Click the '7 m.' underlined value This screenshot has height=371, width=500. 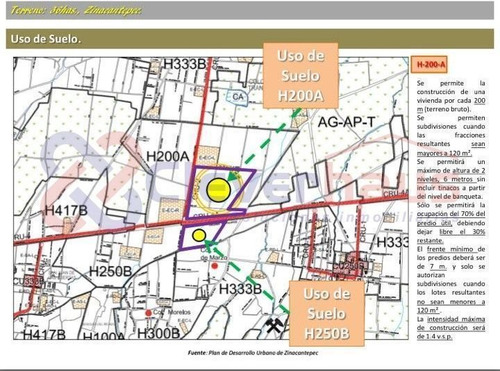point(438,267)
